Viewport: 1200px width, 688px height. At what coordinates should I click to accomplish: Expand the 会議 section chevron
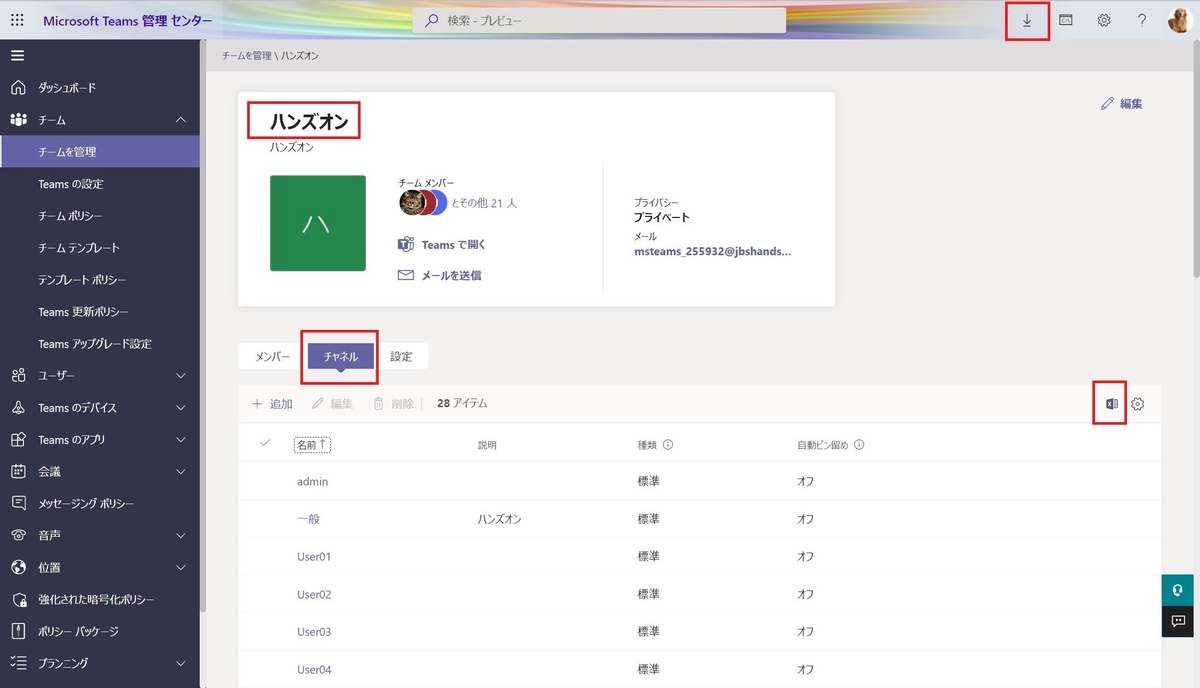pyautogui.click(x=181, y=471)
